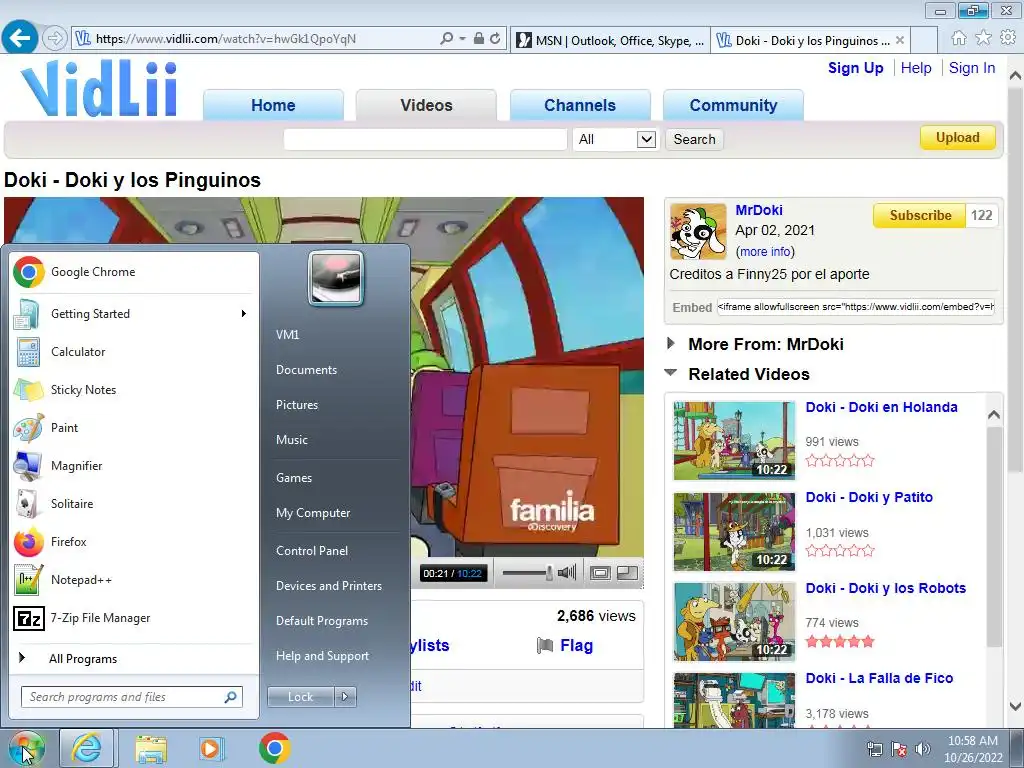Click the video player mute speaker icon
Viewport: 1024px width, 768px height.
tap(567, 573)
